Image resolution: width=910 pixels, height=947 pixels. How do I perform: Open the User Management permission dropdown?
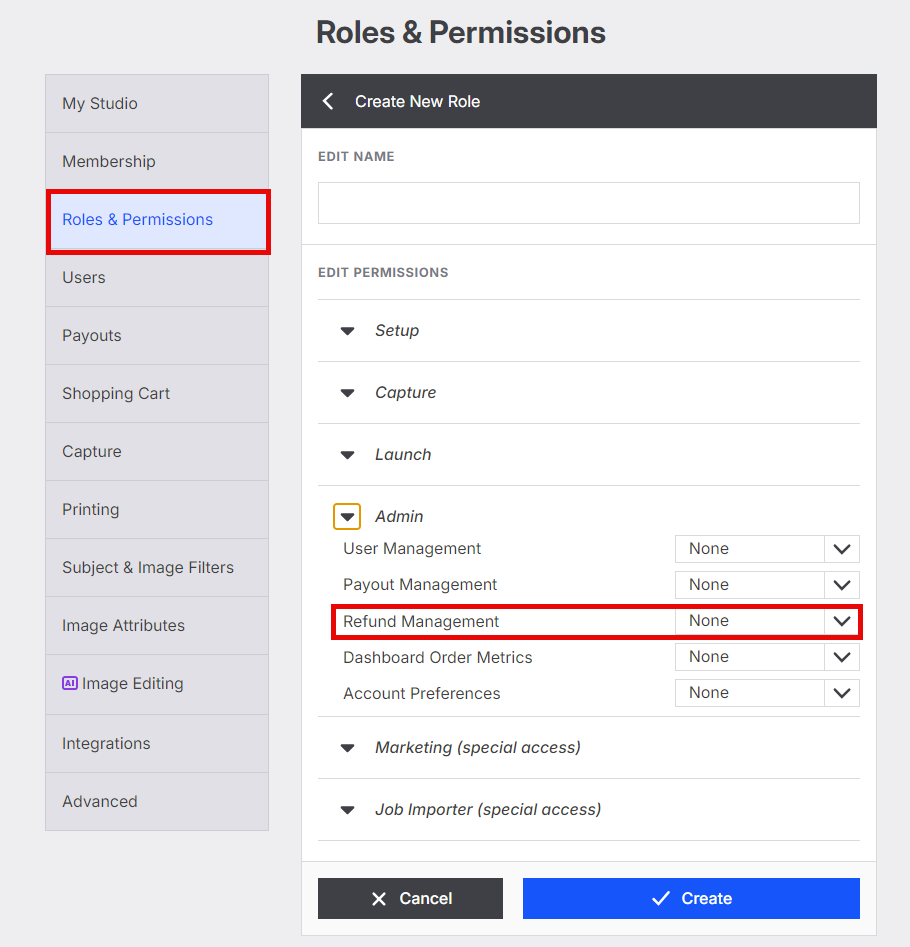(767, 549)
